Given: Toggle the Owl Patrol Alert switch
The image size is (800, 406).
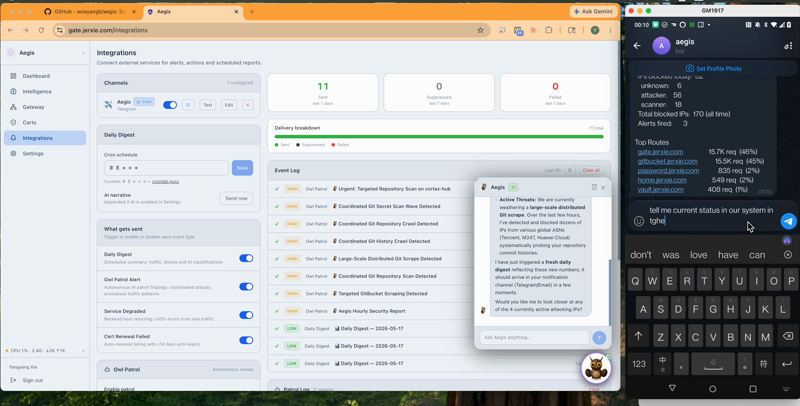Looking at the screenshot, I should (246, 287).
